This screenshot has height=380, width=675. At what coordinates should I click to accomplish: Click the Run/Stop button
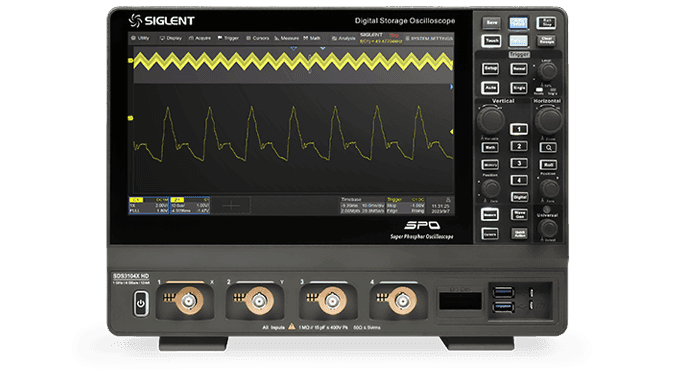point(546,22)
